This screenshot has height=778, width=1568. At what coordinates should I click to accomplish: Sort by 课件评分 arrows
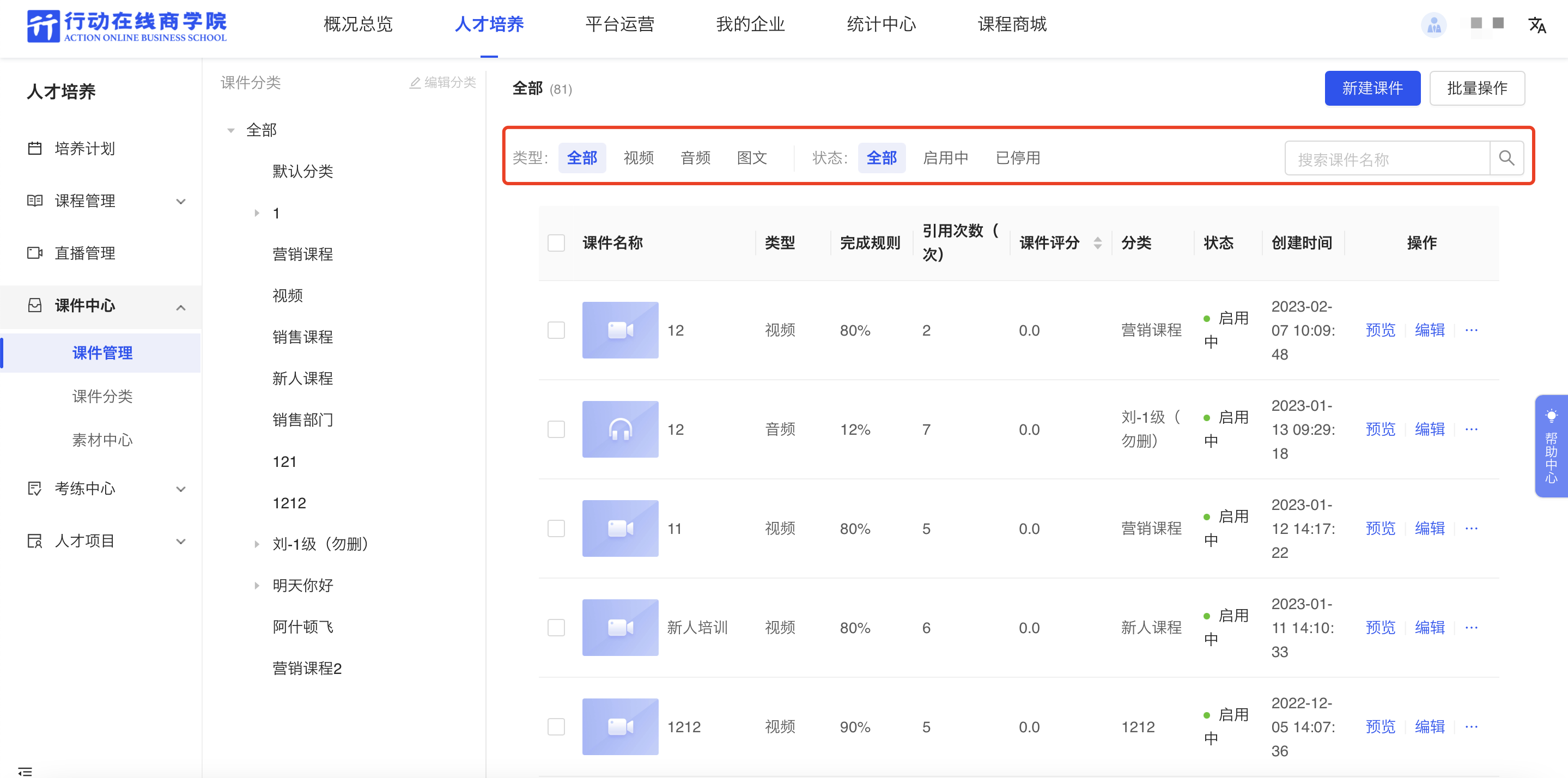tap(1097, 243)
